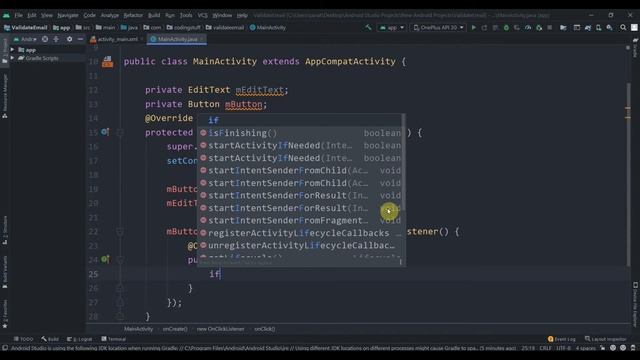Click the class gutter icon on line 10
640x360 pixels.
[x=107, y=62]
